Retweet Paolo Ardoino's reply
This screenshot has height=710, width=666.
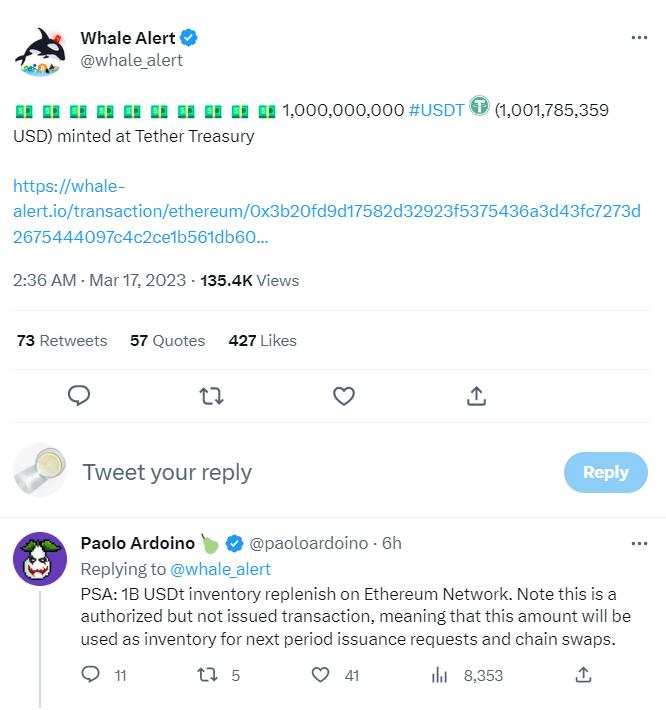pyautogui.click(x=208, y=676)
